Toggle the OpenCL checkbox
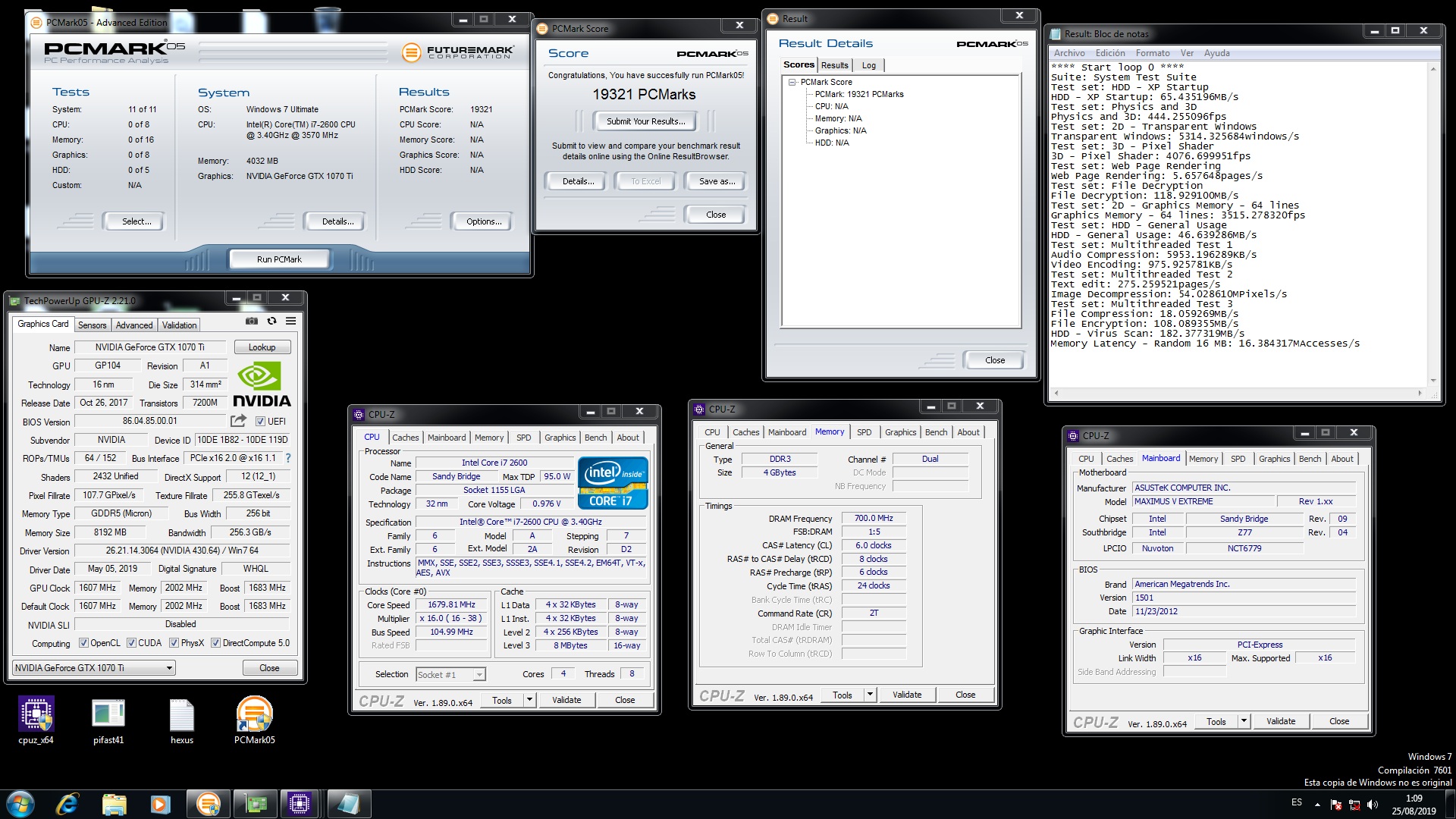 tap(83, 643)
